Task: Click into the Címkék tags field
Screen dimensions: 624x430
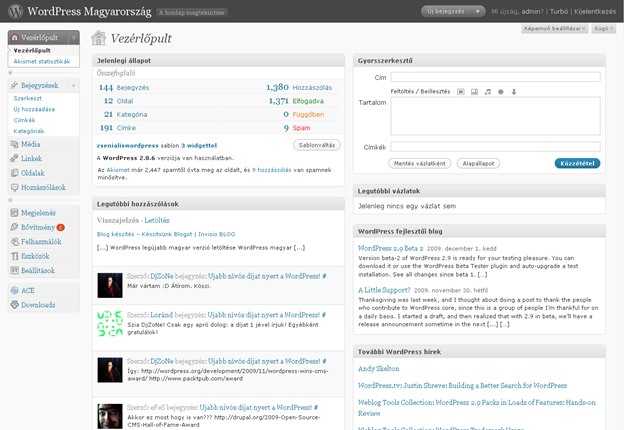Action: (x=495, y=147)
